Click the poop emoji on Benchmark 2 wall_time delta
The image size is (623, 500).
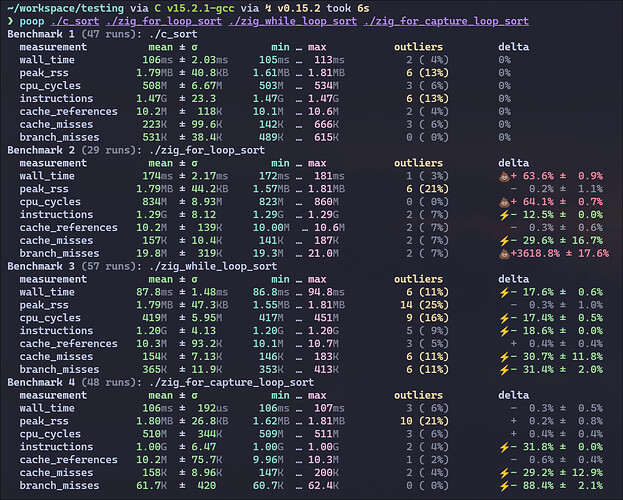(503, 176)
